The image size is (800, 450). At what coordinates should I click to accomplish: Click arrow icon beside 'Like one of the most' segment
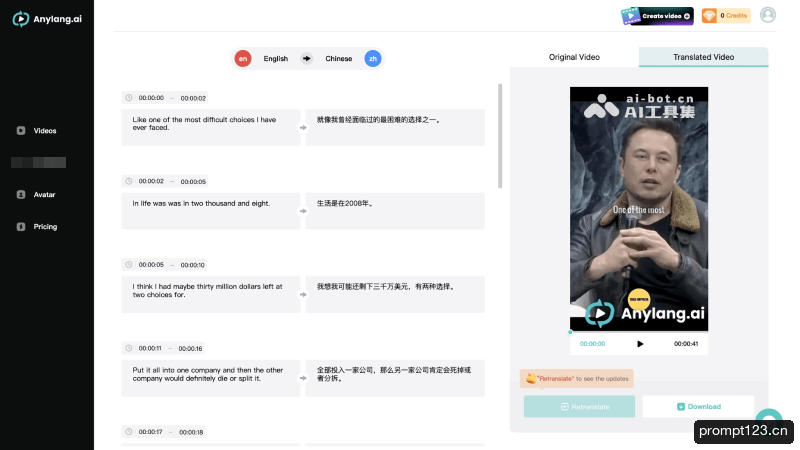[303, 128]
